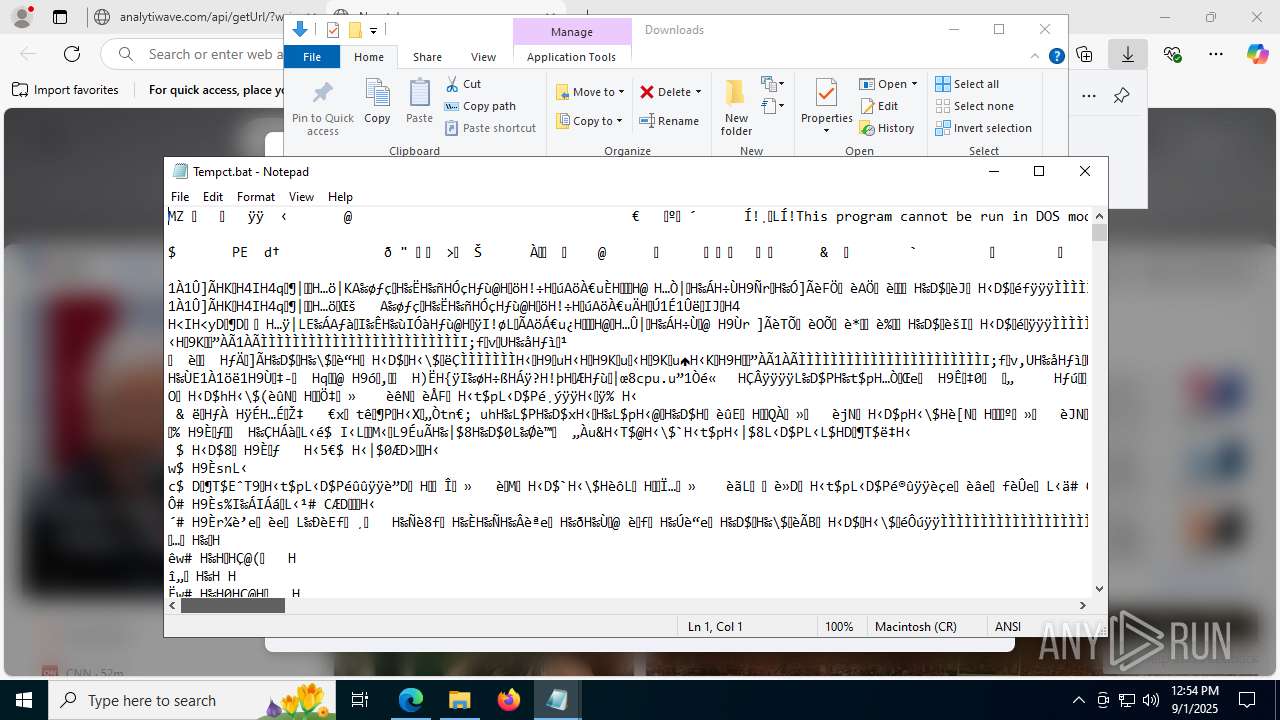Image resolution: width=1280 pixels, height=720 pixels.
Task: Click Notepad scroll right arrow
Action: 1082,605
